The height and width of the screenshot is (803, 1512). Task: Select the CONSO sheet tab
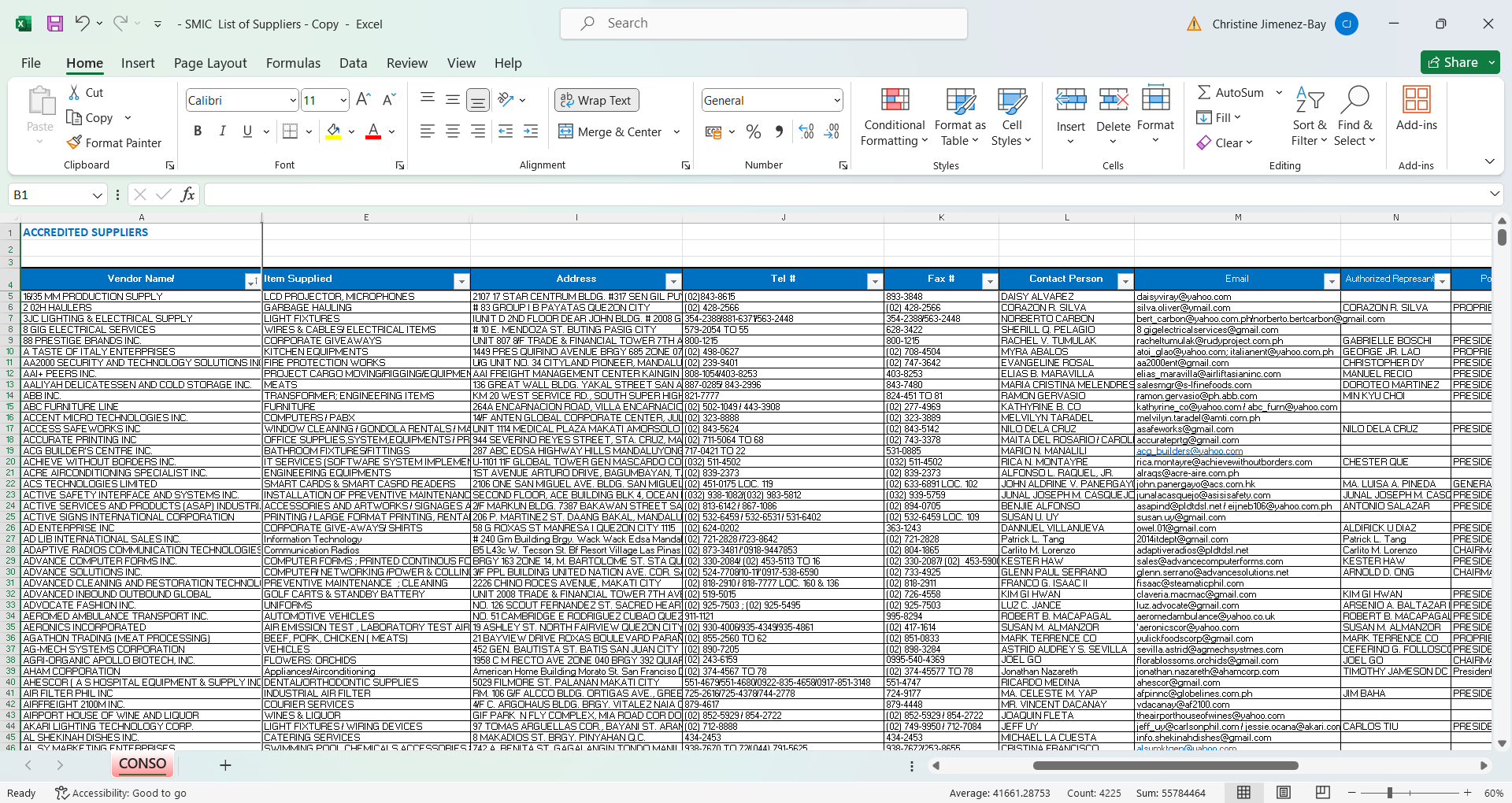point(143,764)
